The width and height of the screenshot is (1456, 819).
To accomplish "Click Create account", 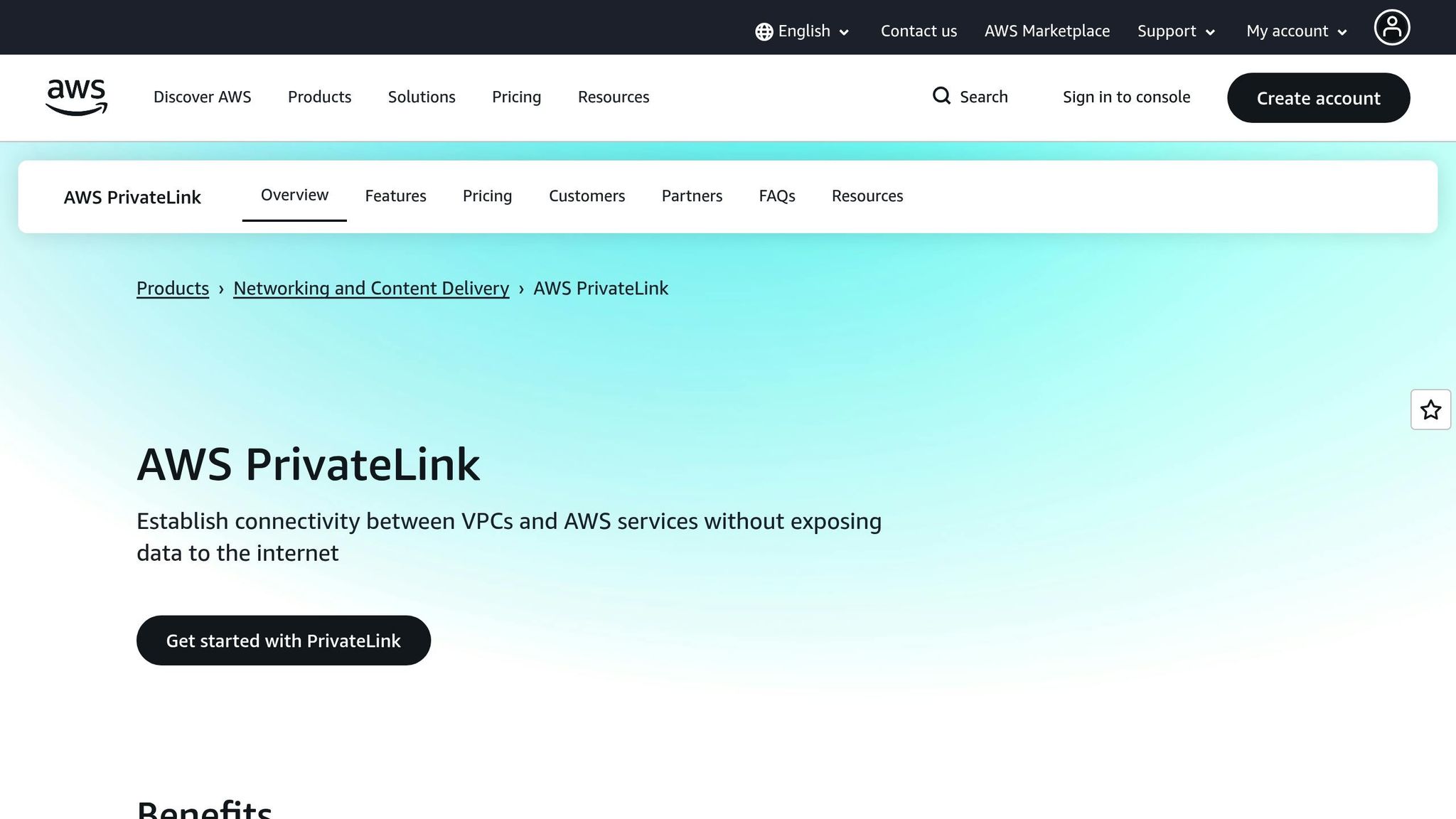I will pos(1318,98).
